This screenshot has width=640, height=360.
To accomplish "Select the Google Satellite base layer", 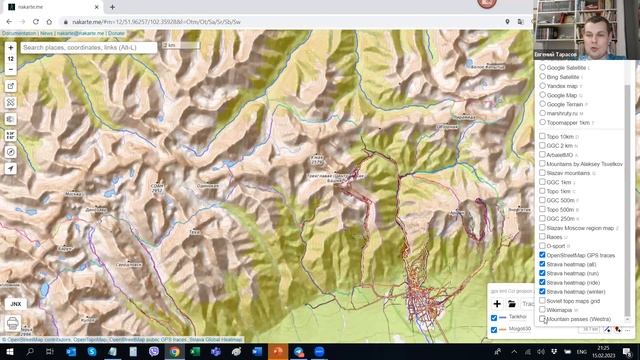I will (x=542, y=67).
